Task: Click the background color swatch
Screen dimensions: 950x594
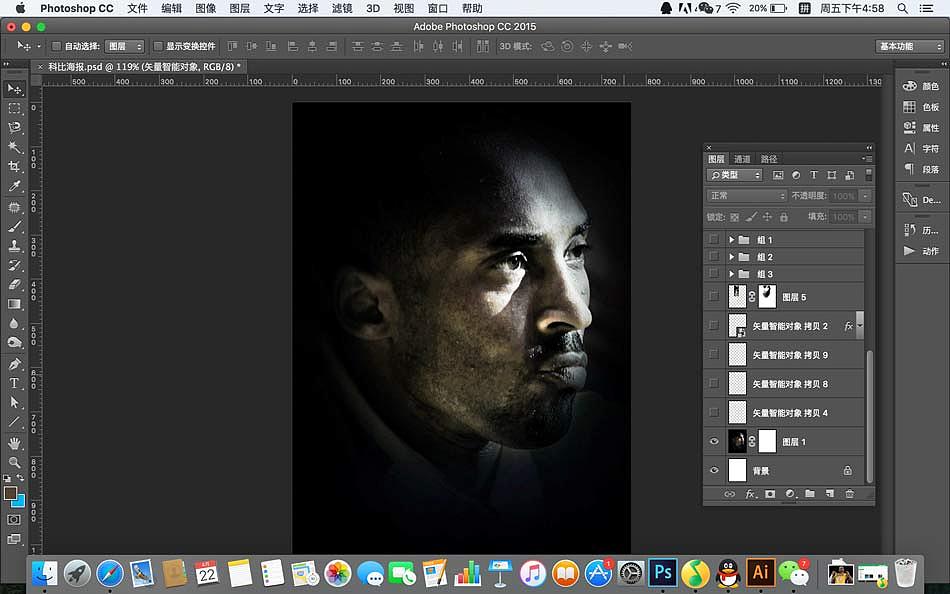Action: pyautogui.click(x=20, y=502)
